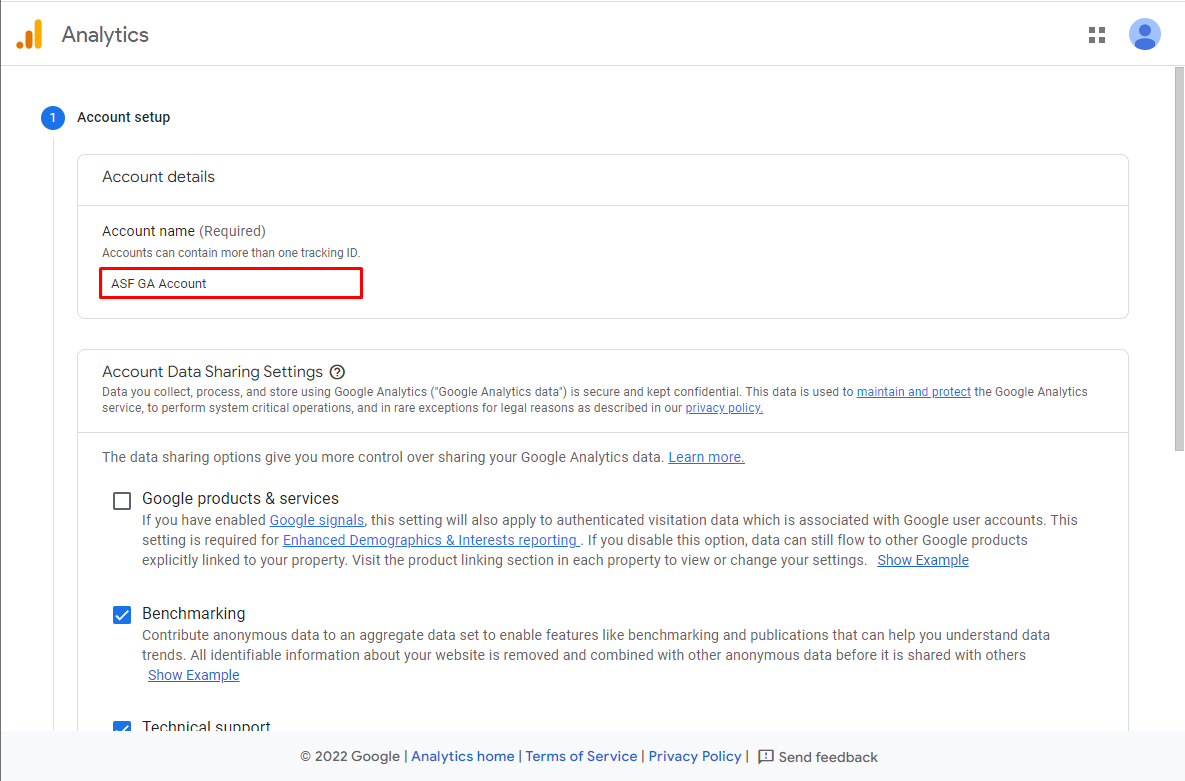Click Show Example under Benchmarking
Viewport: 1185px width, 781px height.
(193, 675)
